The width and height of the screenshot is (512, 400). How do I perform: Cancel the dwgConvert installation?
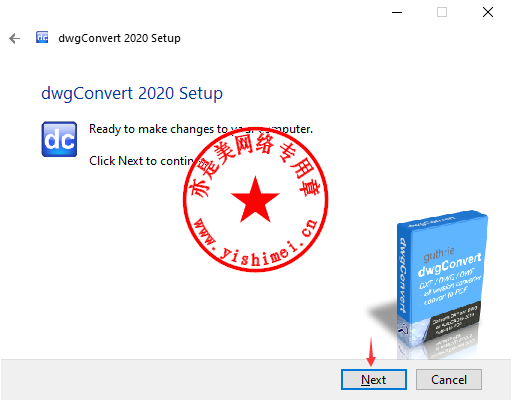[x=449, y=379]
